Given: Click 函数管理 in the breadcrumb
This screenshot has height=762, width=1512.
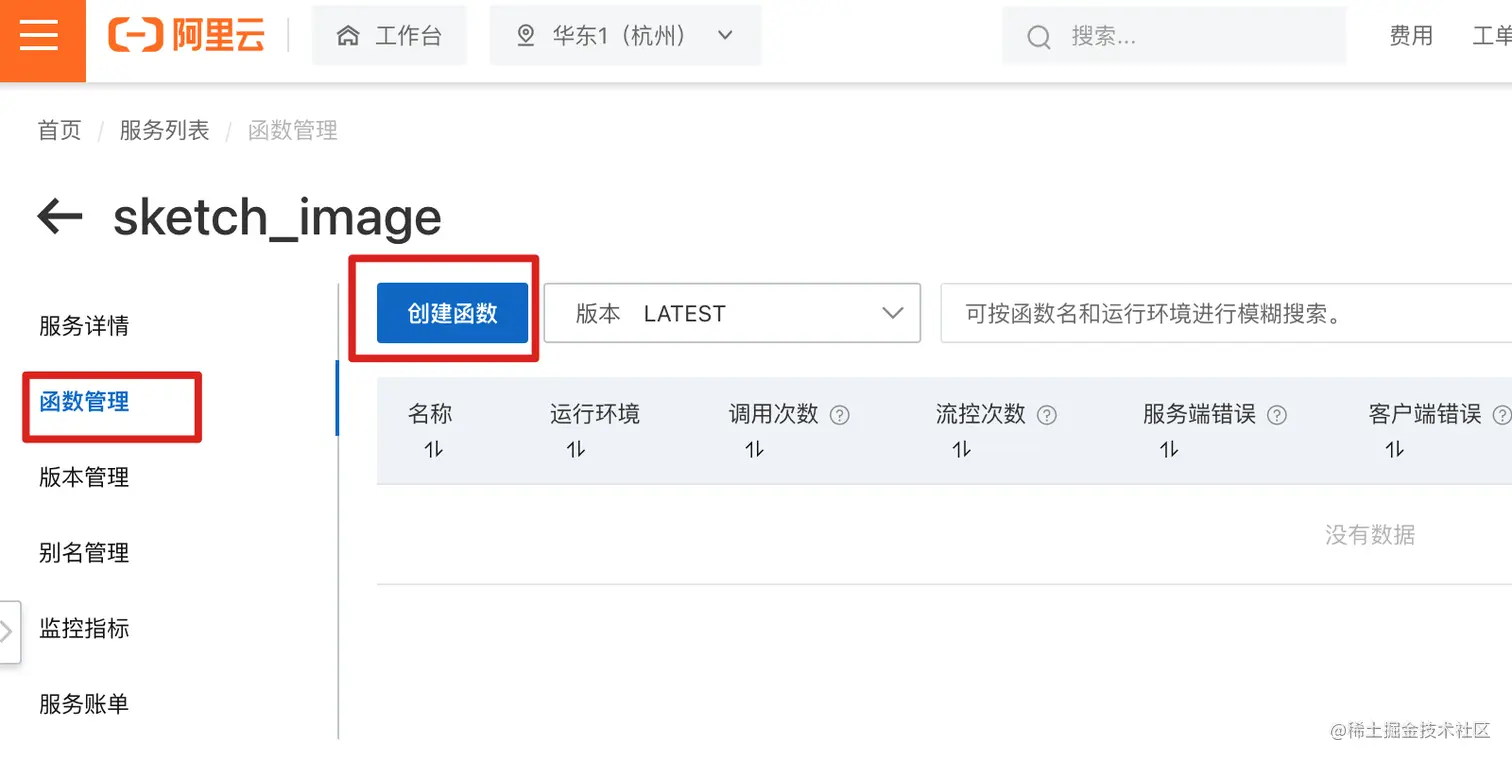Looking at the screenshot, I should tap(293, 130).
